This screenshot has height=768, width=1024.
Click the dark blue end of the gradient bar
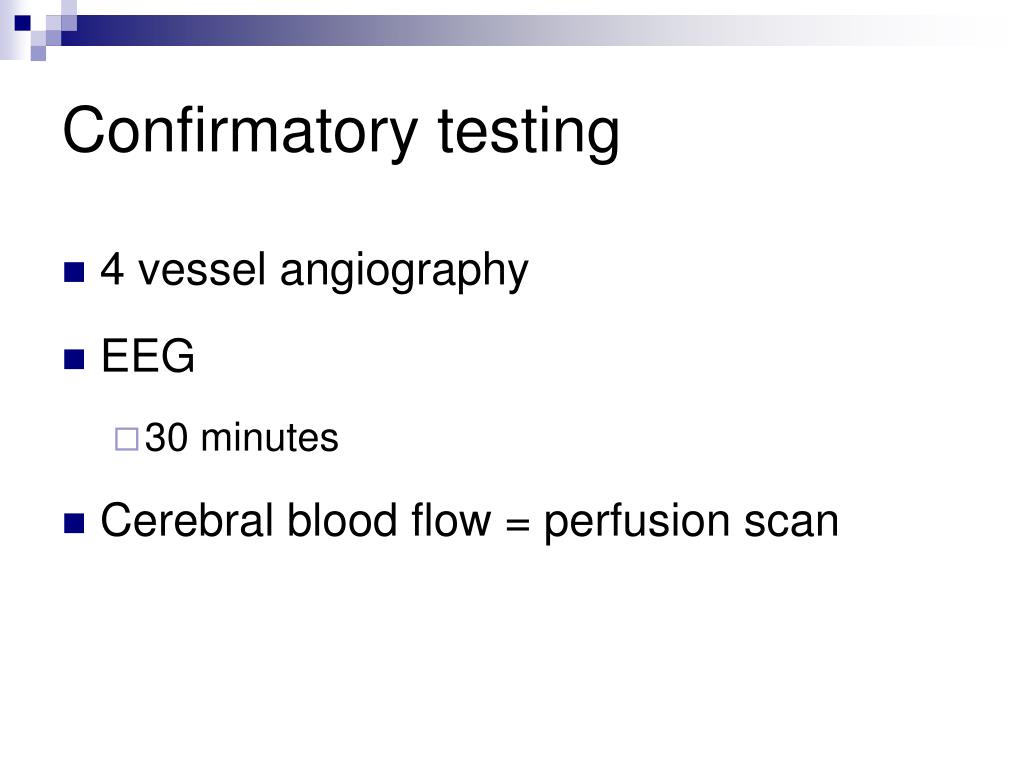point(85,31)
